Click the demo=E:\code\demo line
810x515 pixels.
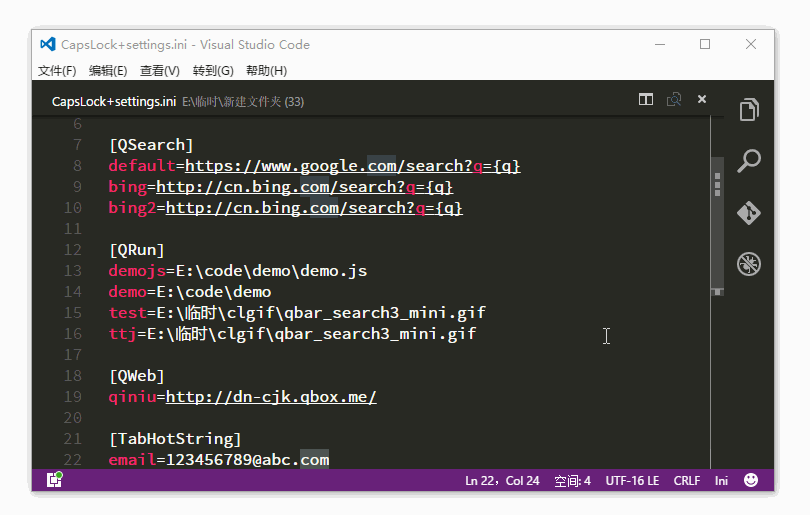coord(190,292)
